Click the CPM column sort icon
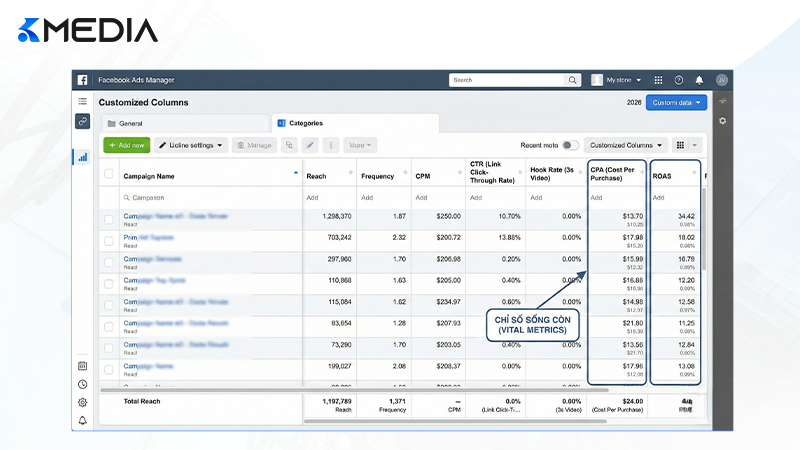Screen dimensions: 800x450 pyautogui.click(x=459, y=172)
